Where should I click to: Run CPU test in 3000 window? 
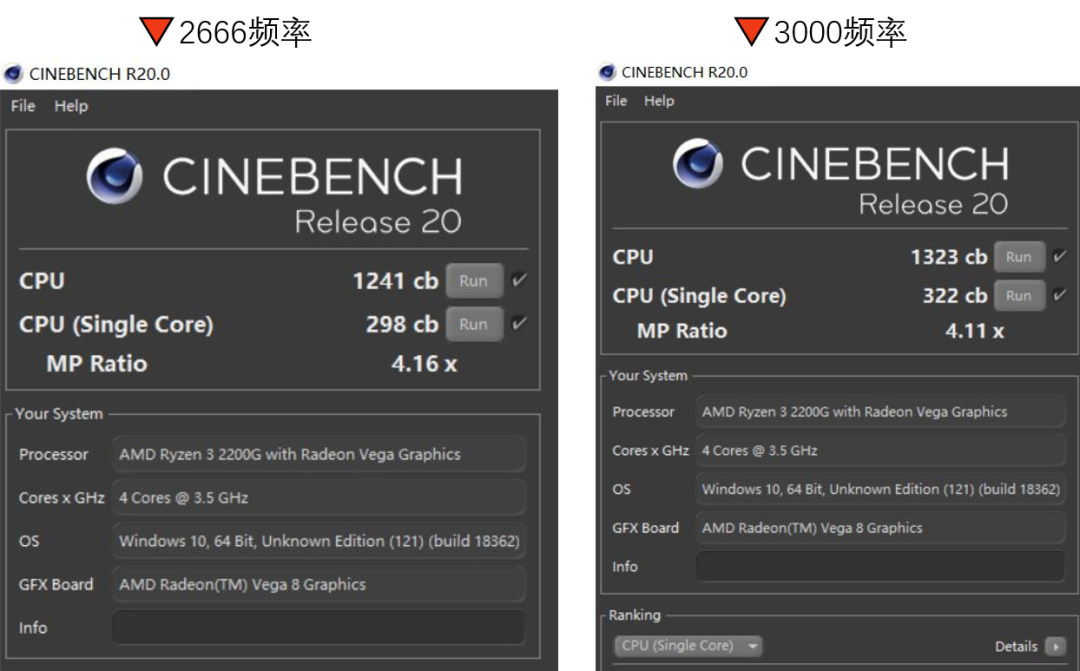coord(1019,257)
